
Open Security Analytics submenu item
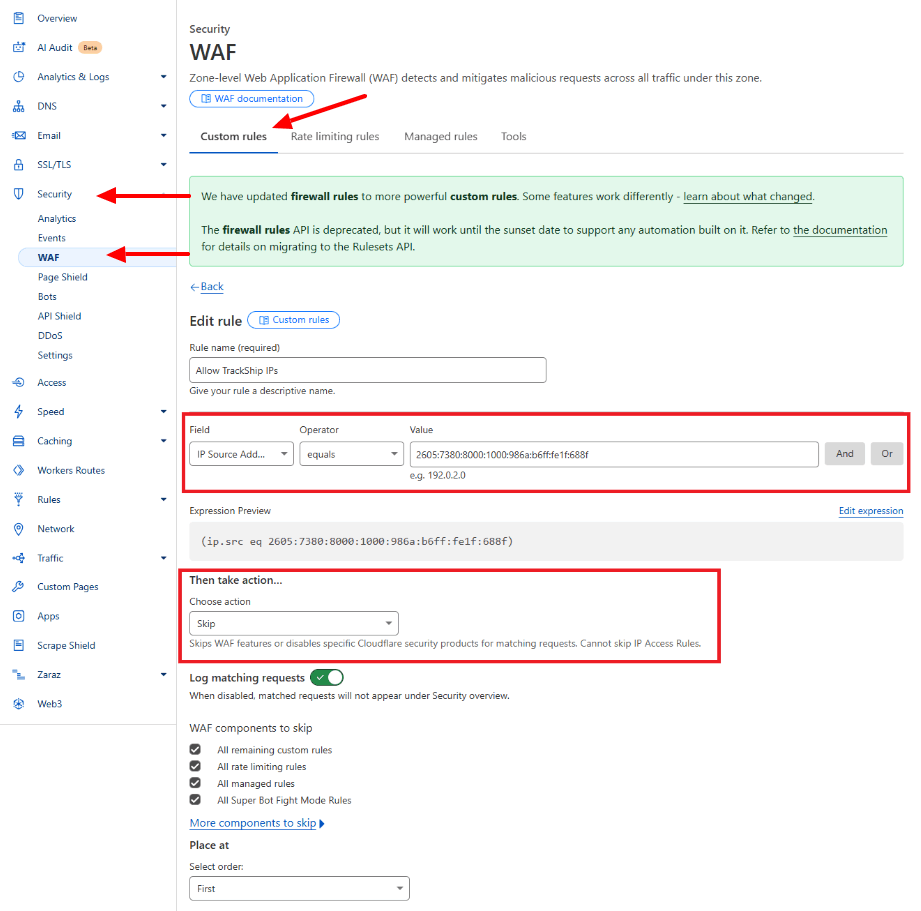click(x=57, y=218)
